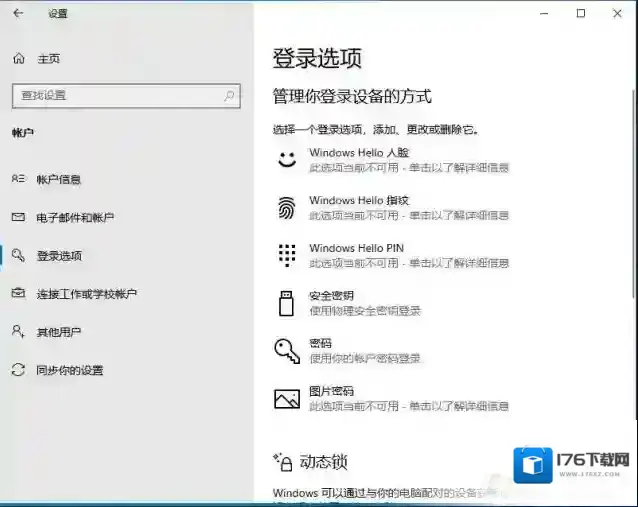
Task: Click the Windows Hello PIN keypad icon
Action: [x=287, y=255]
